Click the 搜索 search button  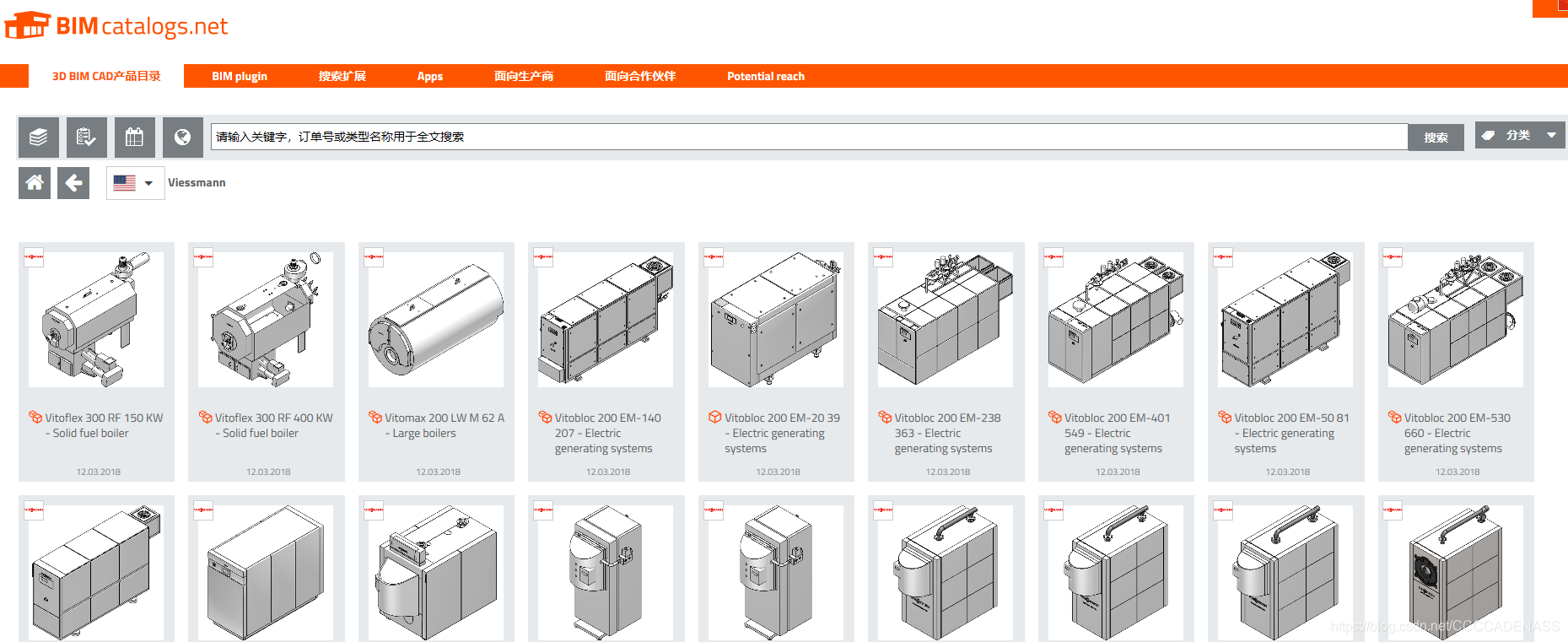[x=1436, y=138]
